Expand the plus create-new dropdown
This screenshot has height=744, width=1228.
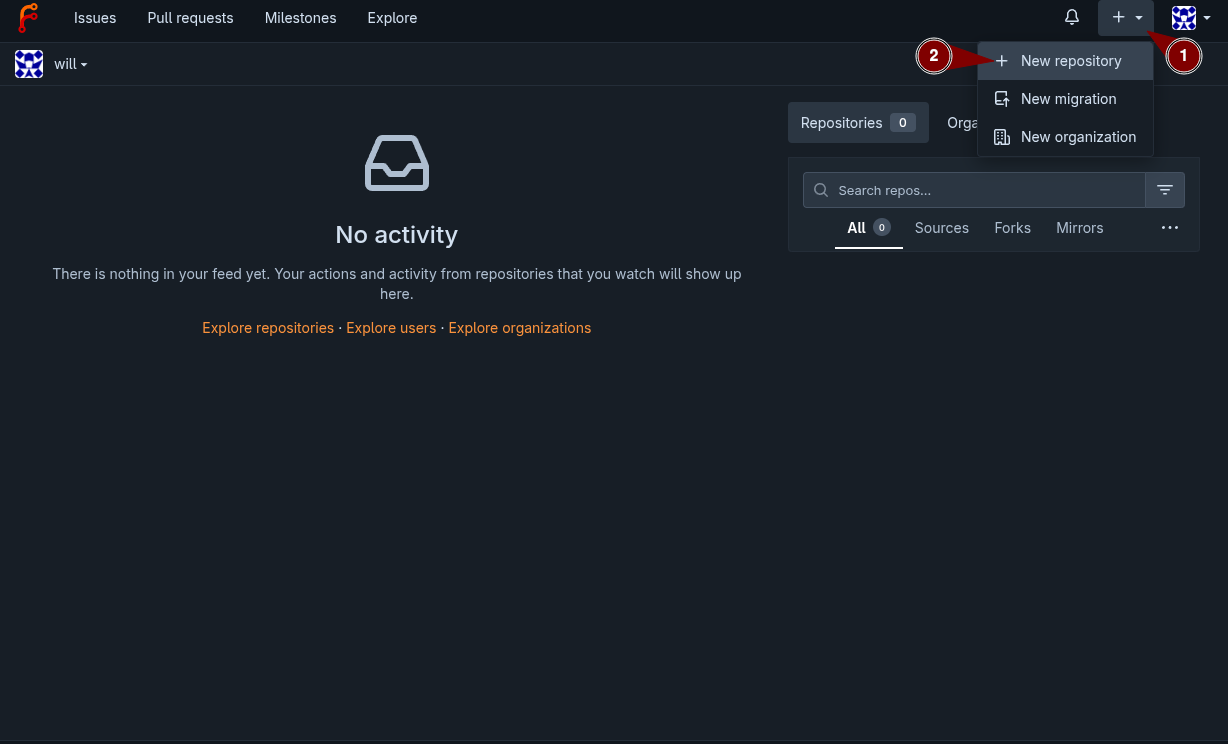[1126, 18]
